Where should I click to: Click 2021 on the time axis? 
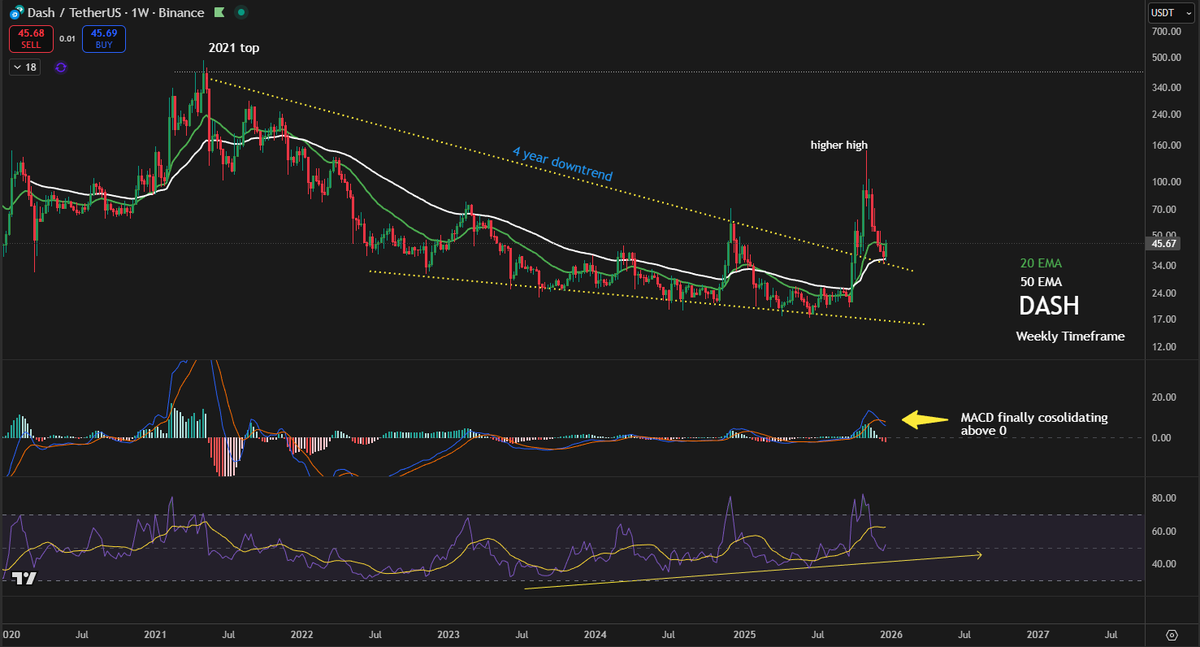coord(154,634)
